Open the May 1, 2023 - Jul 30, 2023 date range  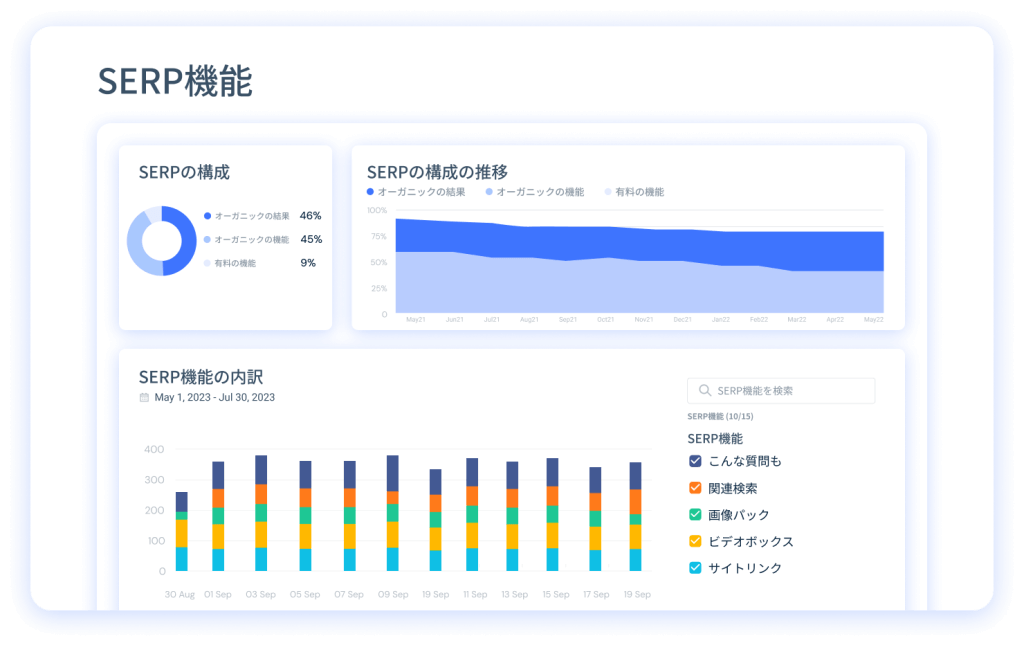point(214,398)
